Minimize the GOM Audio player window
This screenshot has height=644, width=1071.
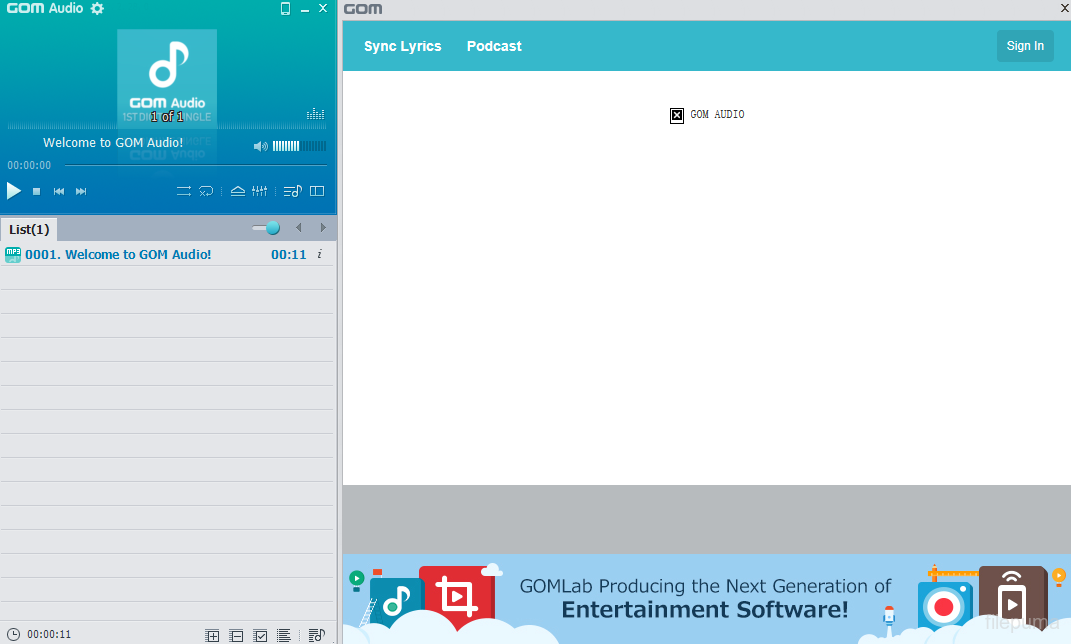click(305, 9)
